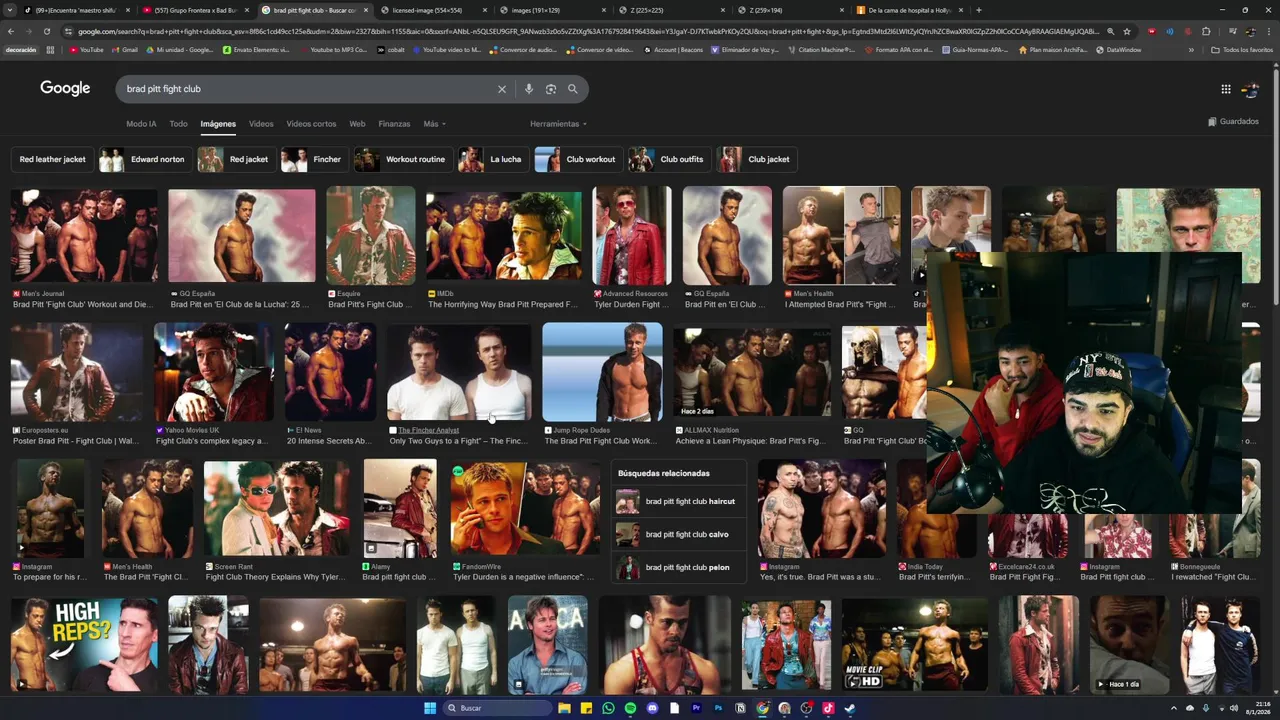The height and width of the screenshot is (720, 1280).
Task: Open File Explorer from the taskbar
Action: coord(564,708)
